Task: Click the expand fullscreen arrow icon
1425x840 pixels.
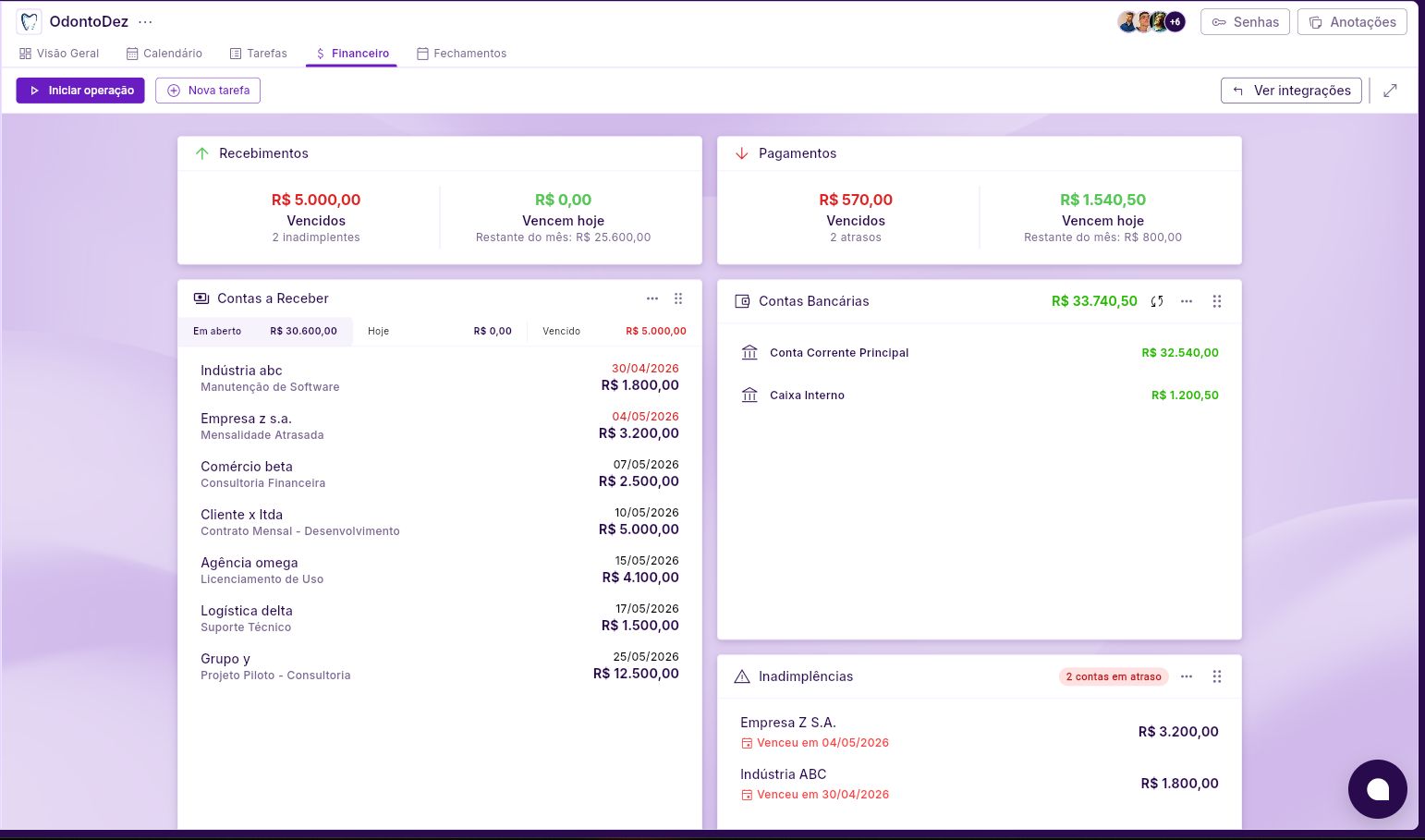Action: tap(1390, 91)
